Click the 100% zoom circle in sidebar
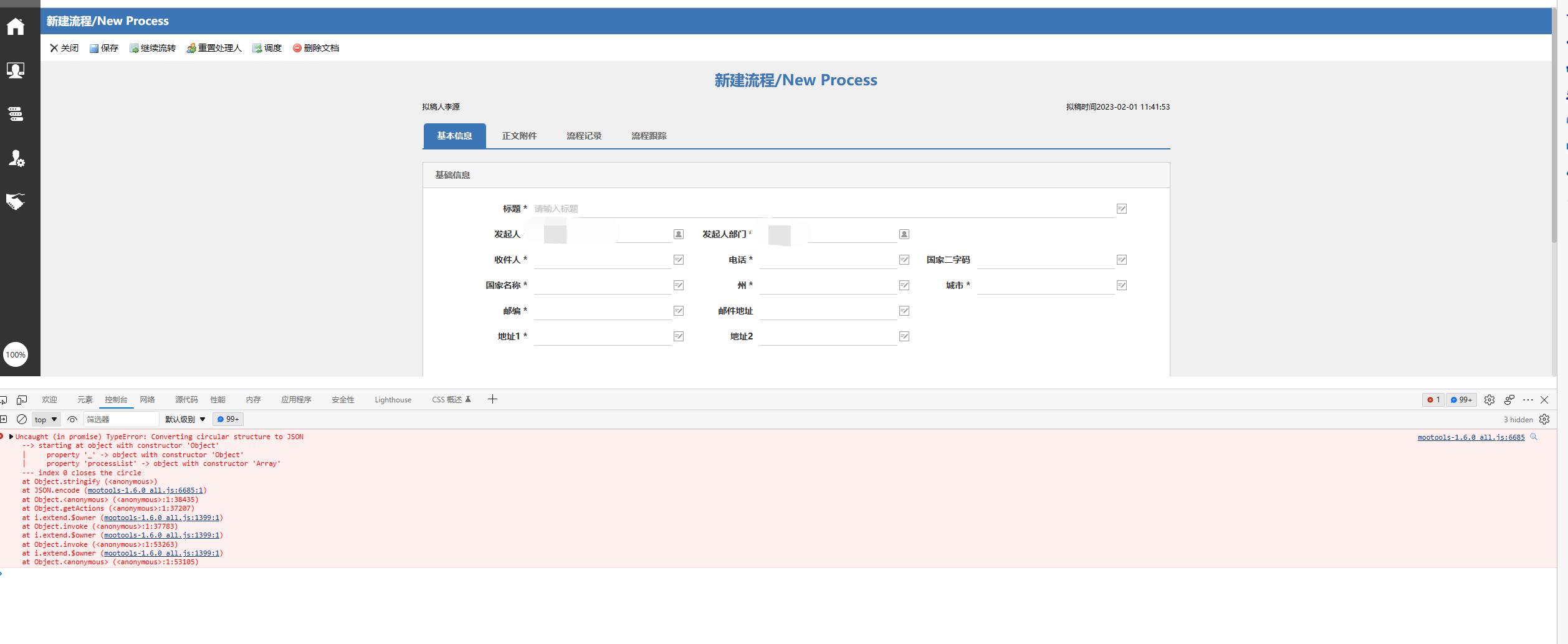The width and height of the screenshot is (1568, 644). tap(16, 355)
